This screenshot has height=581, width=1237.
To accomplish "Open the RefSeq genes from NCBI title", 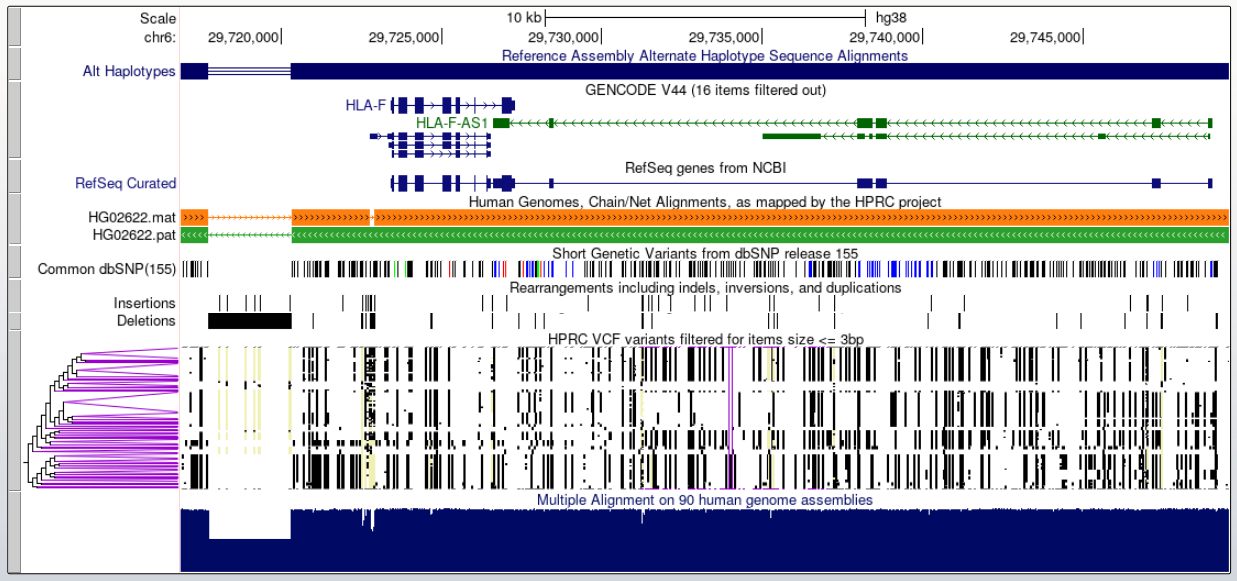I will pos(705,167).
